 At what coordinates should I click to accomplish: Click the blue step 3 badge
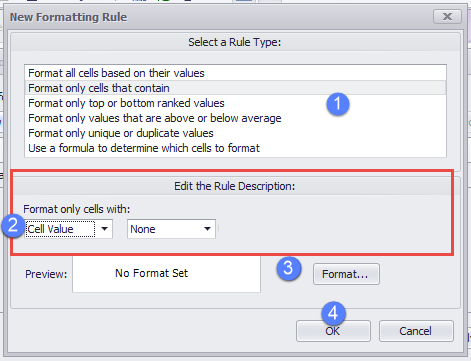[289, 268]
